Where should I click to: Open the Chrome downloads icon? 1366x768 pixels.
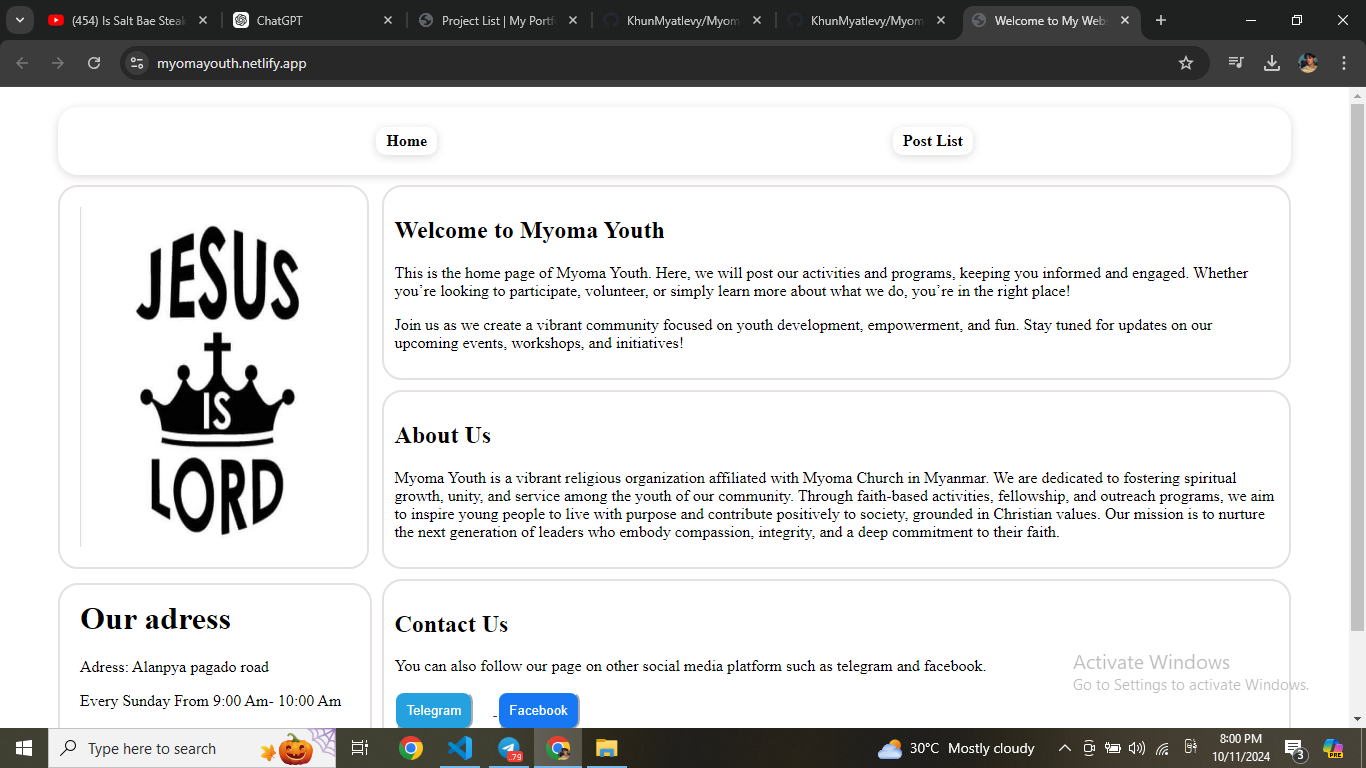1272,63
